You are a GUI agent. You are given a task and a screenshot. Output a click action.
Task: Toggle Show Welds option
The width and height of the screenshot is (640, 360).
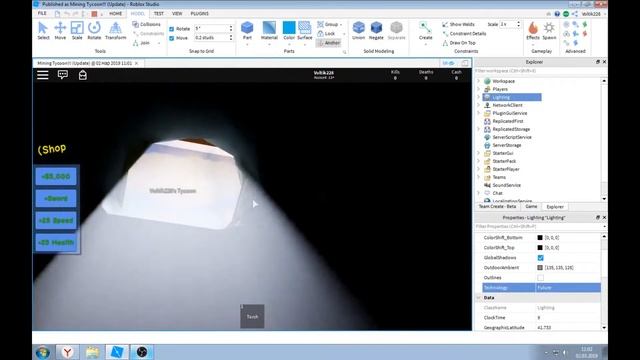pos(458,24)
